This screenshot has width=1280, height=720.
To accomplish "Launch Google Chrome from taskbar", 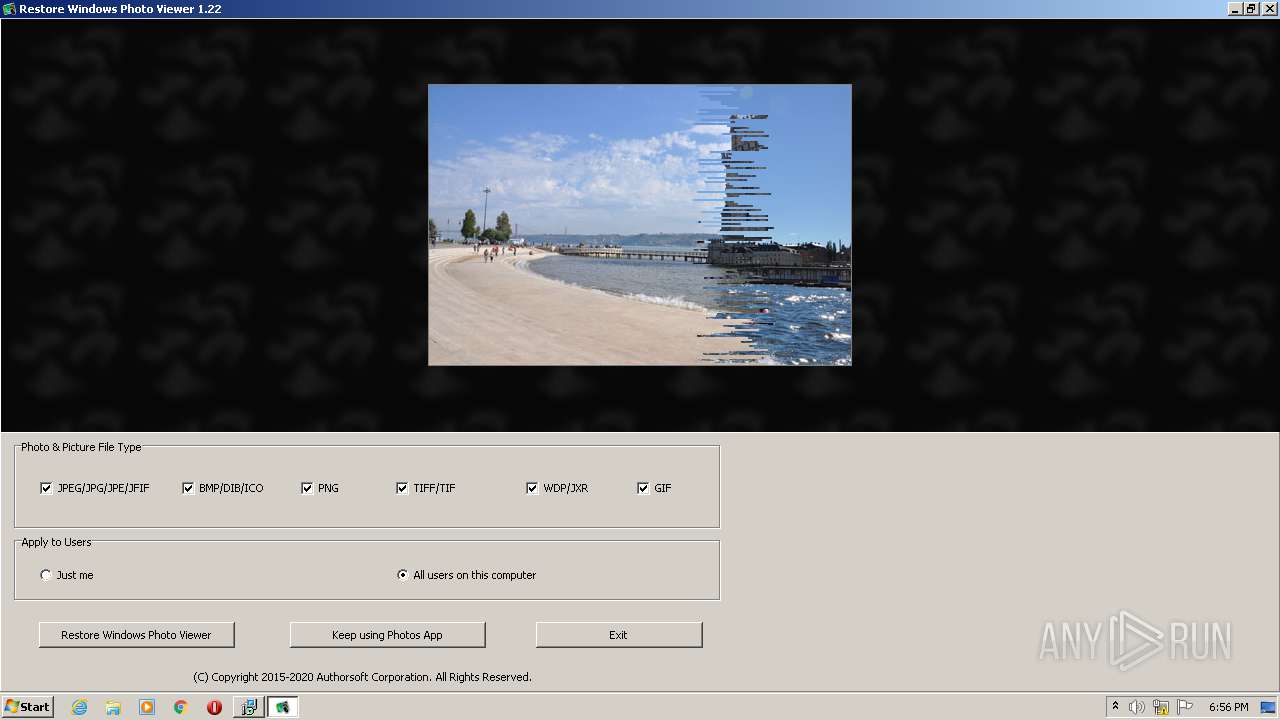I will click(181, 707).
